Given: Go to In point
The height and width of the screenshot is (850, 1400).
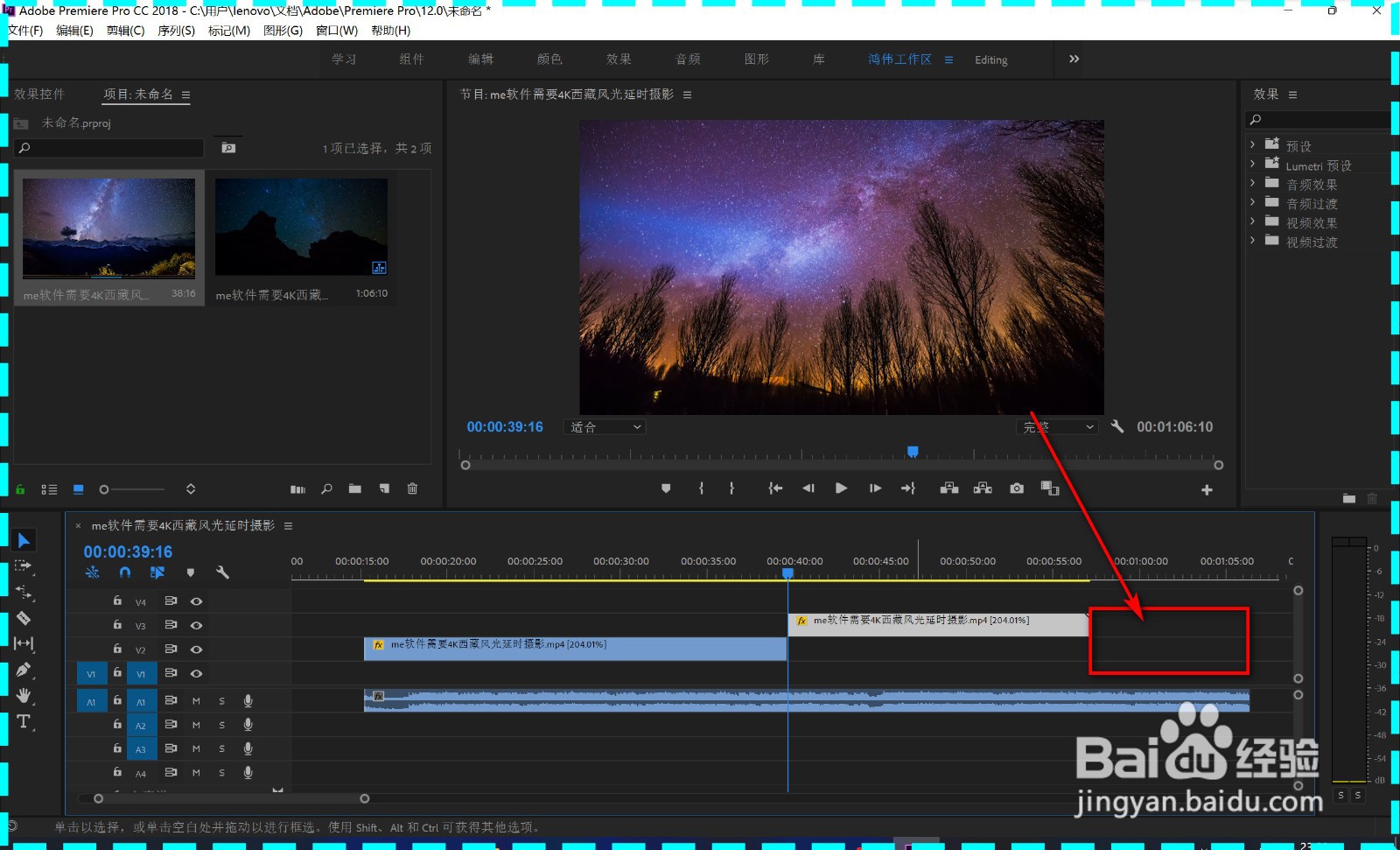Looking at the screenshot, I should pyautogui.click(x=775, y=488).
